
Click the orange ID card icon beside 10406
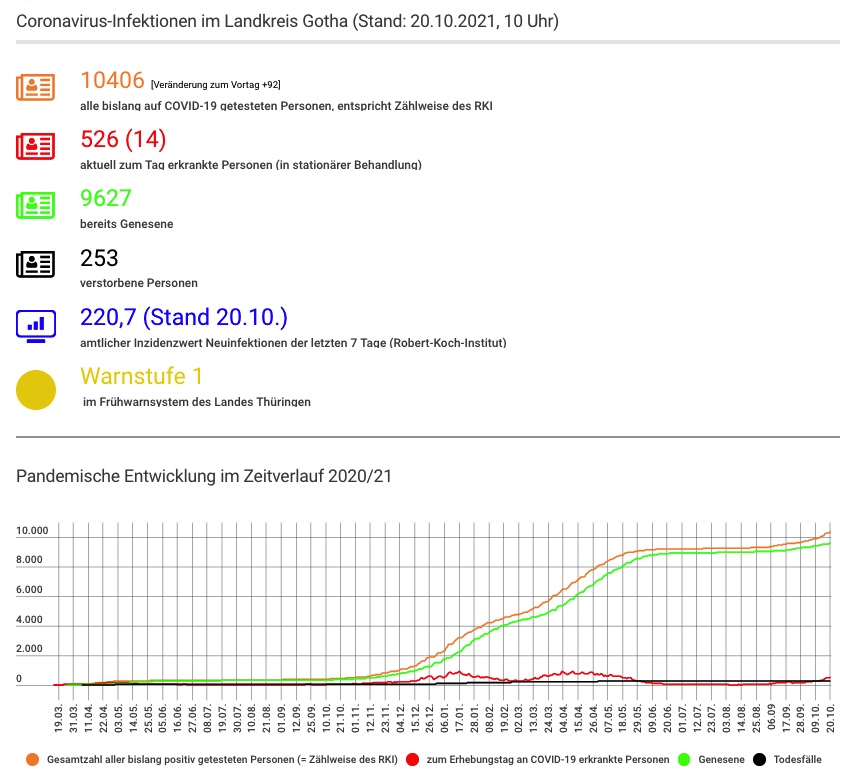(x=36, y=87)
